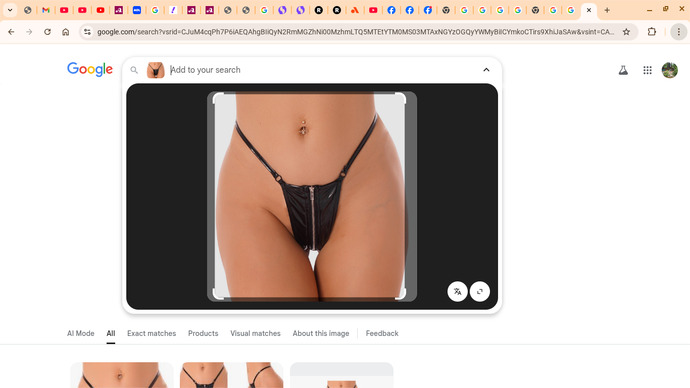The height and width of the screenshot is (388, 690).
Task: Open Chrome's three-dot menu
Action: coord(679,32)
